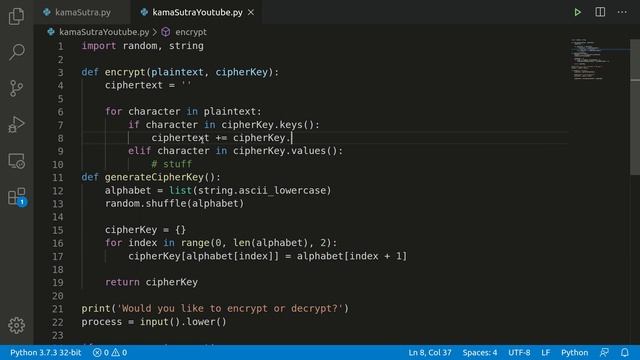Select language mode Python in status bar
Image resolution: width=640 pixels, height=360 pixels.
[574, 353]
